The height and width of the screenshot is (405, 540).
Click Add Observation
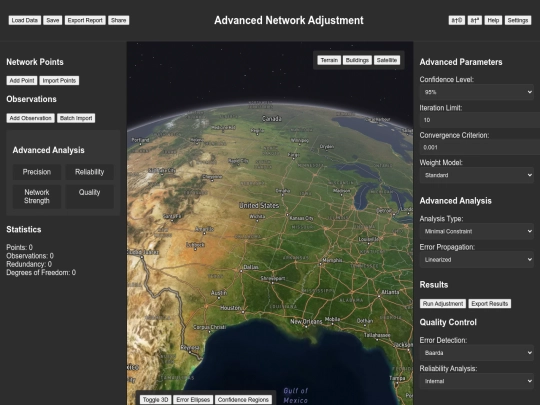point(30,118)
